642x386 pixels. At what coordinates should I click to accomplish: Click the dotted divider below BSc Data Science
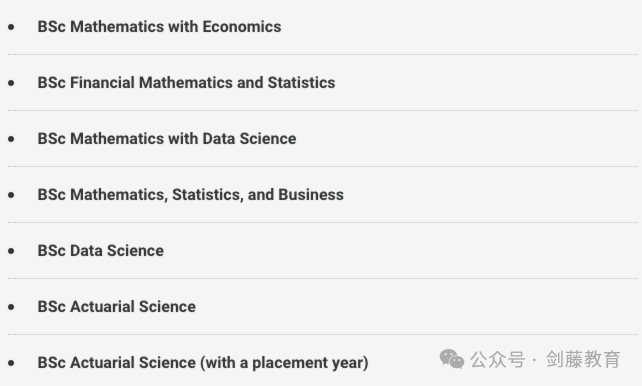(x=323, y=279)
